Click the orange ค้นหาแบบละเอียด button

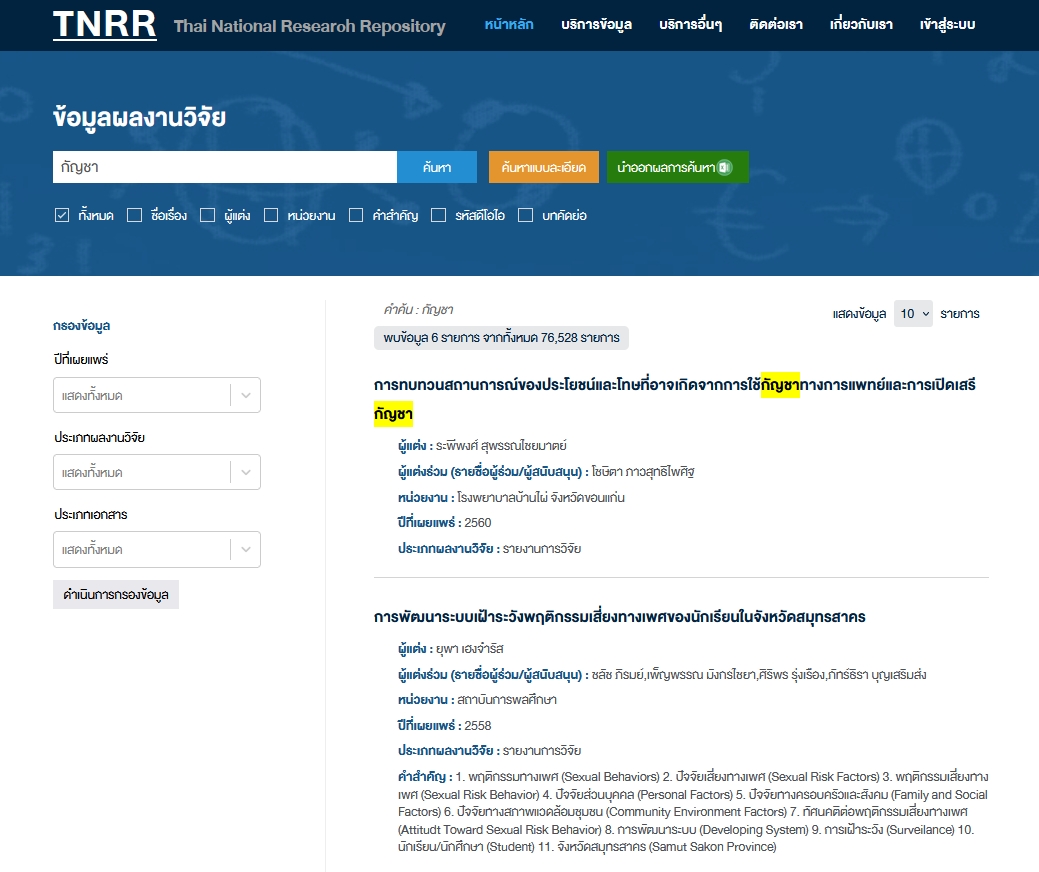(544, 167)
